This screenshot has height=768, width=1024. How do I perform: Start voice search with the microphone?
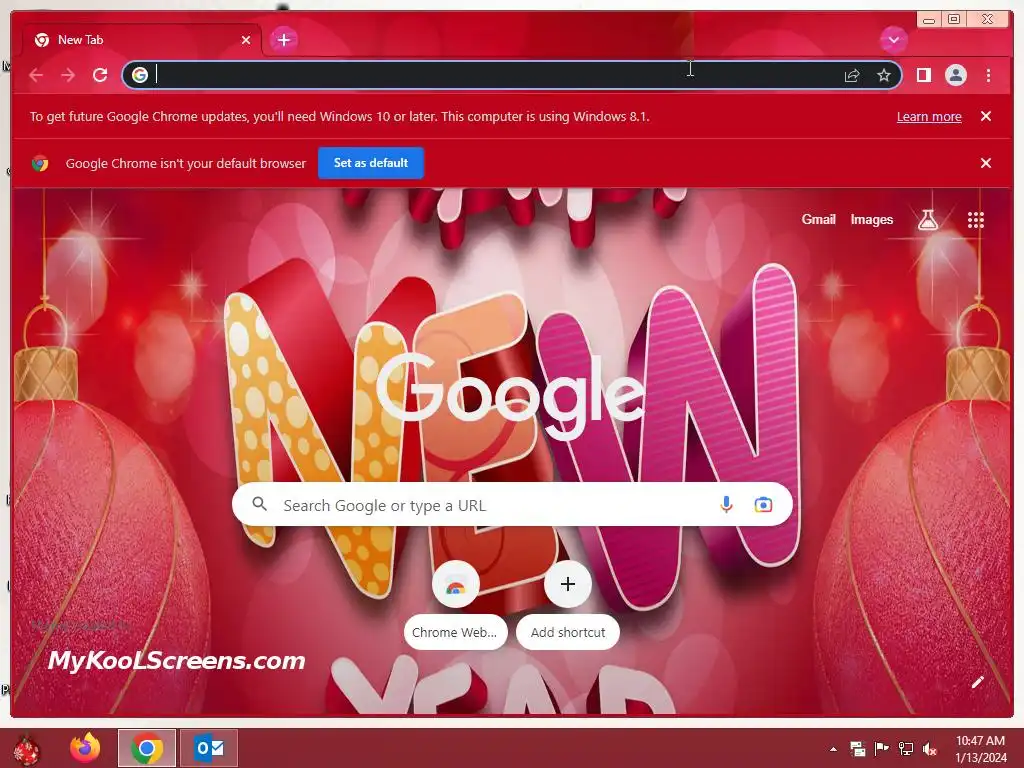[726, 505]
